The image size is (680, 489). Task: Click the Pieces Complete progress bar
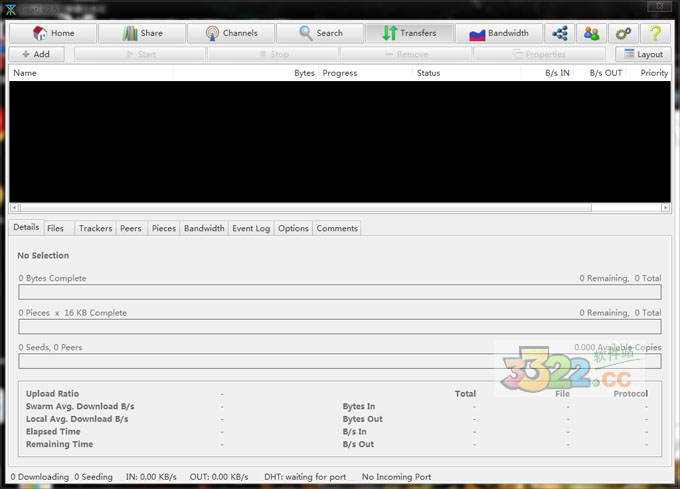pos(340,326)
